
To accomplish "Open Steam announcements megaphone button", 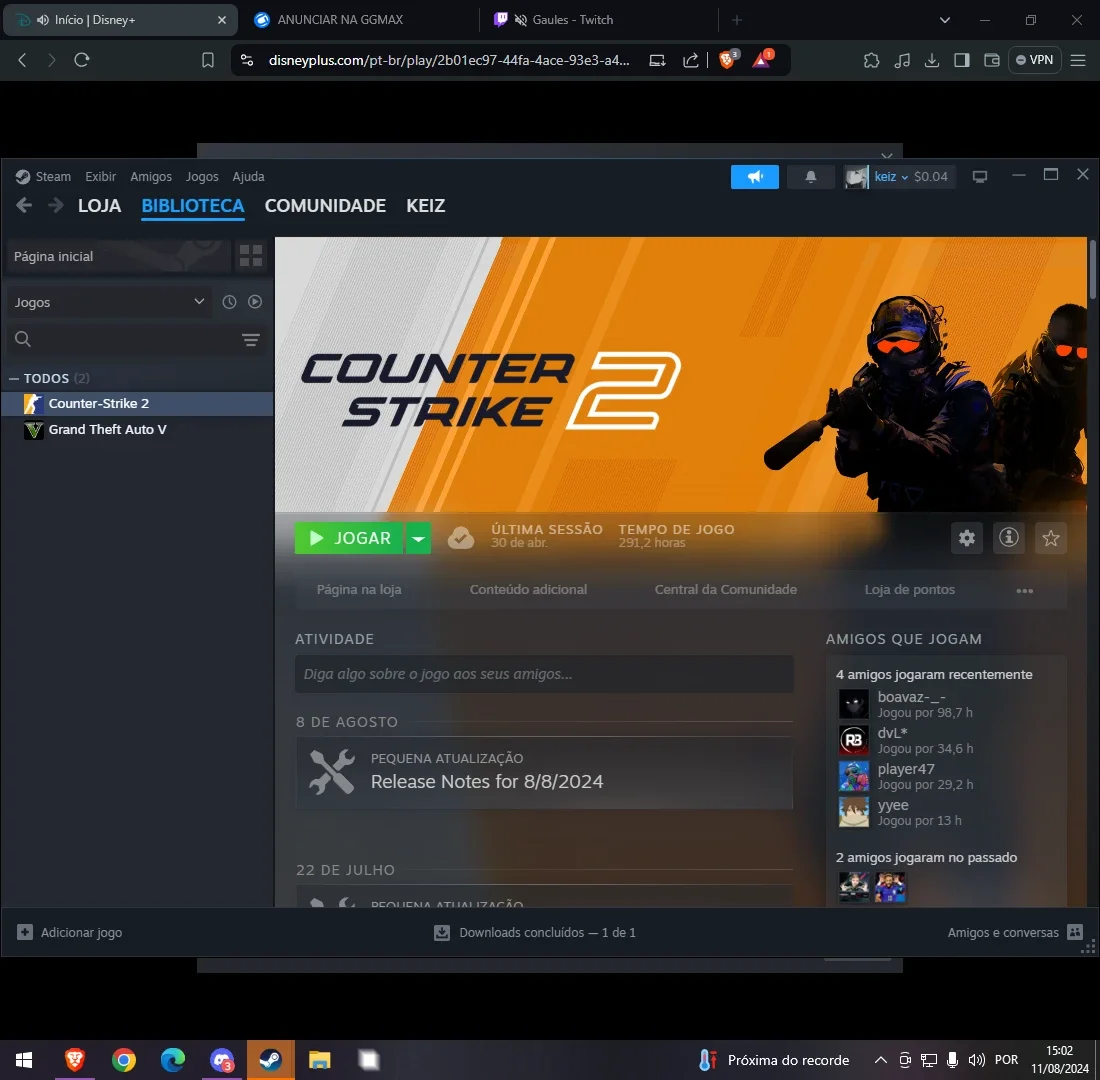I will (x=754, y=177).
